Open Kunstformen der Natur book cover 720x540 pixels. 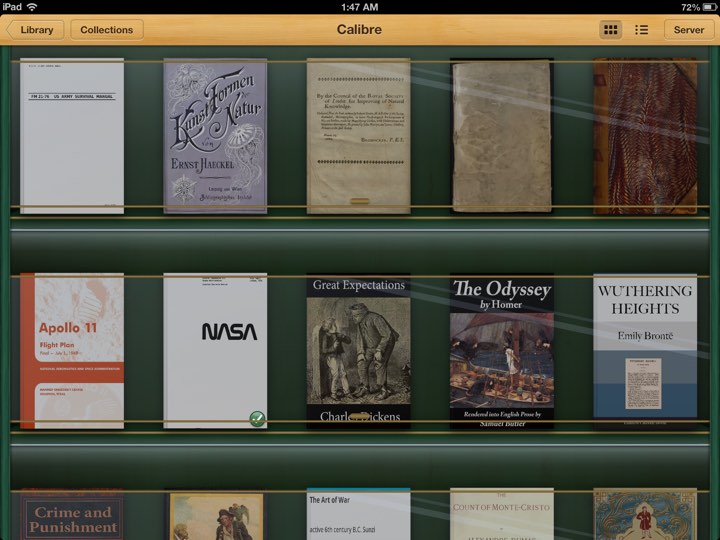coord(215,136)
